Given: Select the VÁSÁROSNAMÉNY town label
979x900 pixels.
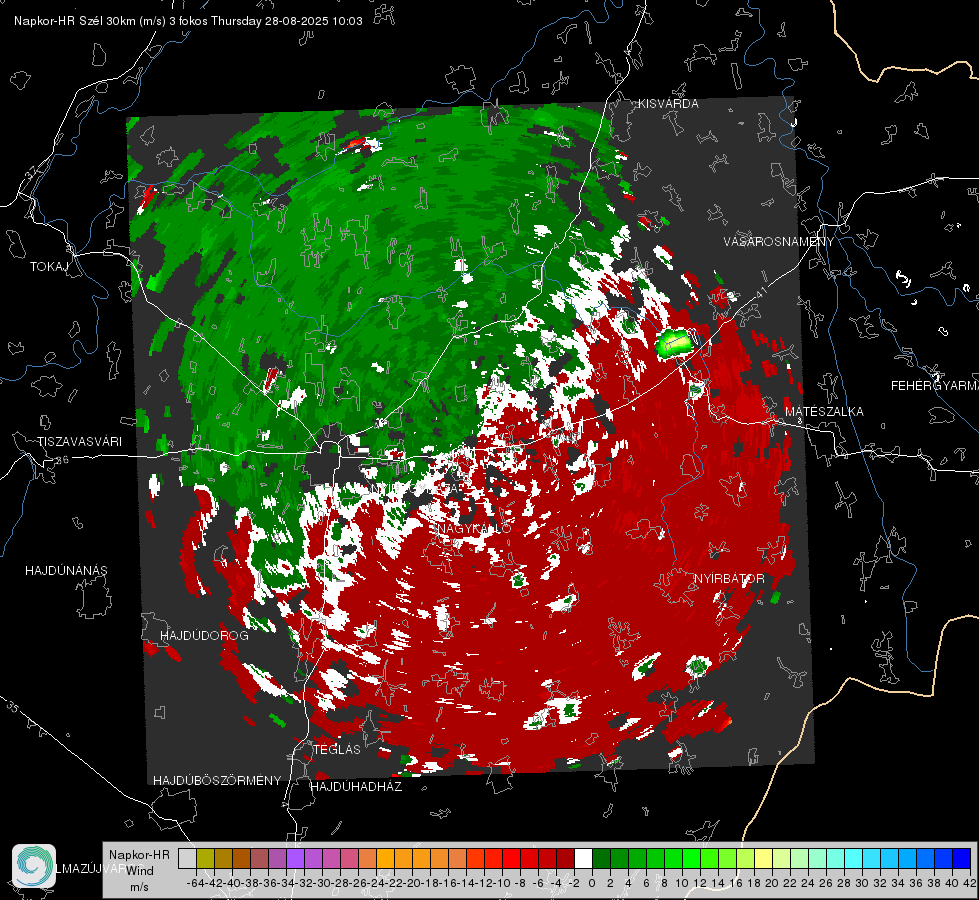Looking at the screenshot, I should coord(779,242).
